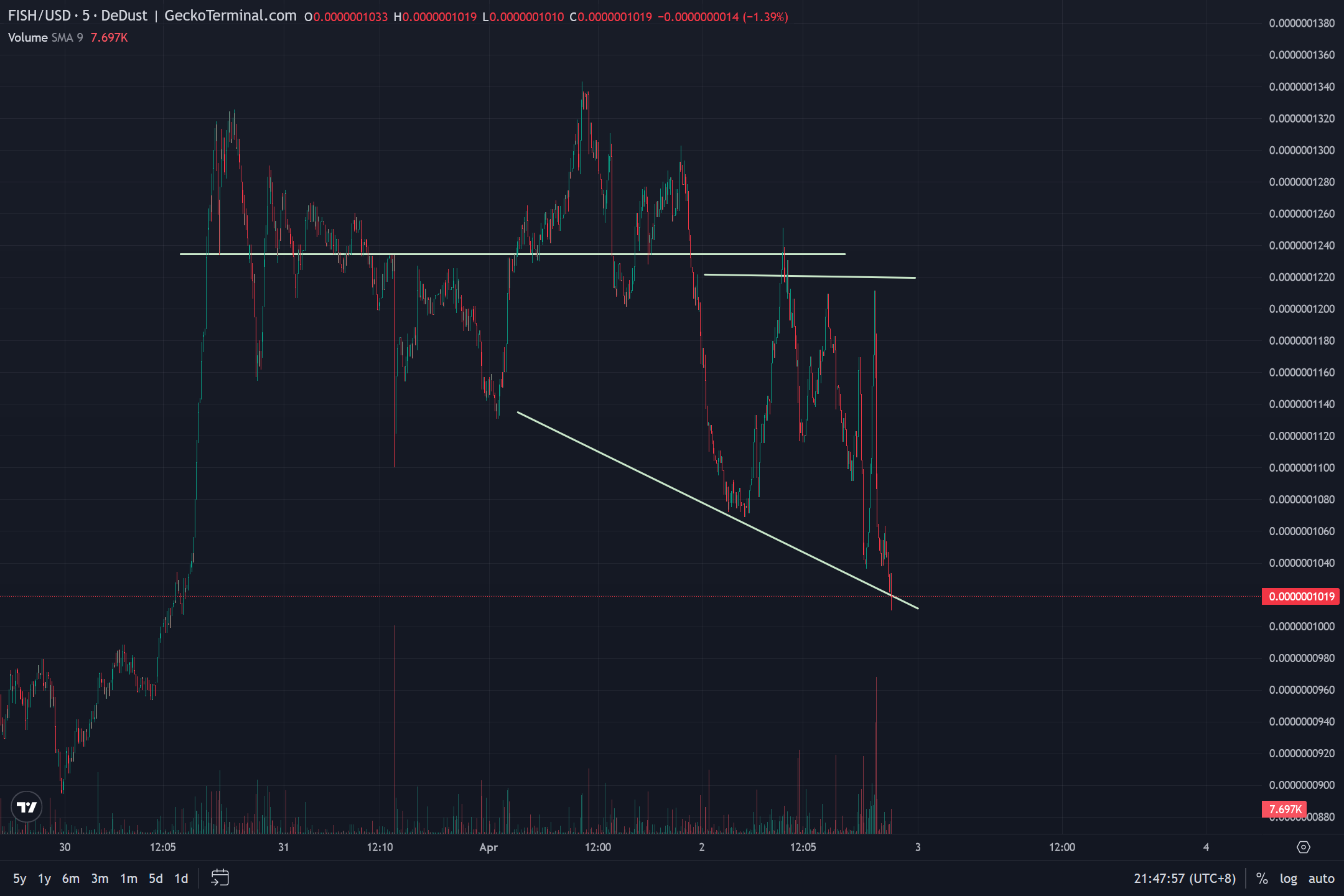
Task: Open chart settings gear icon
Action: (1303, 847)
